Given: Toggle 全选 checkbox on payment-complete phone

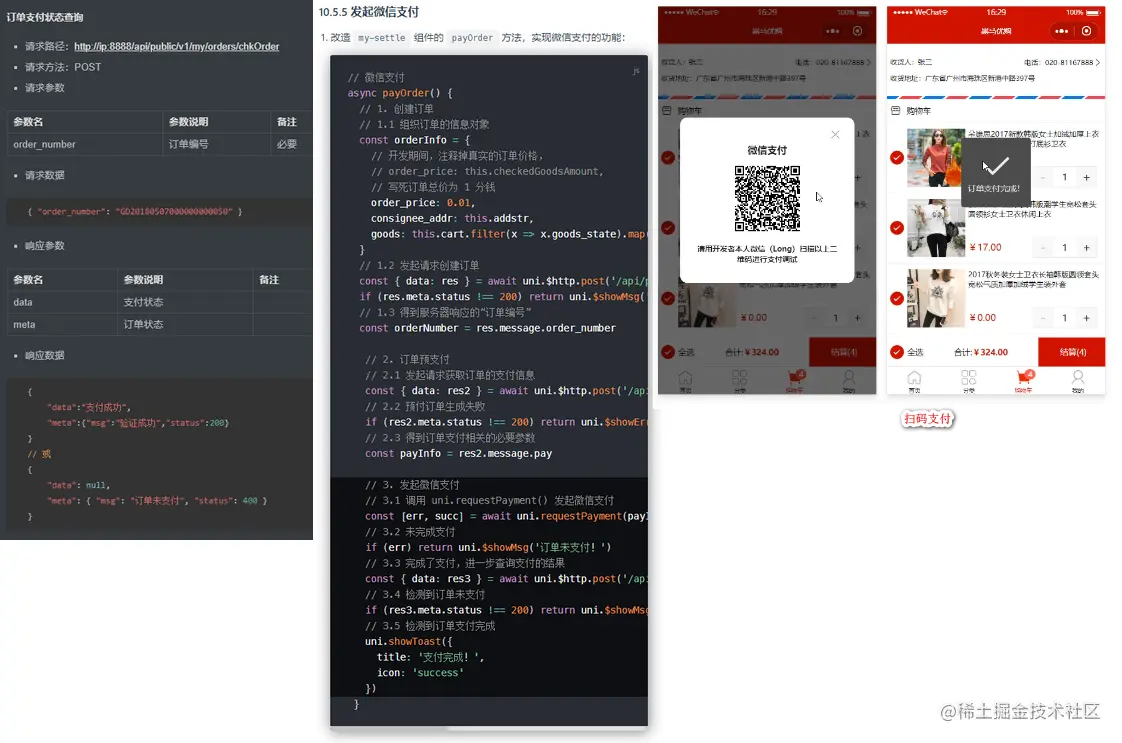Looking at the screenshot, I should coord(897,351).
